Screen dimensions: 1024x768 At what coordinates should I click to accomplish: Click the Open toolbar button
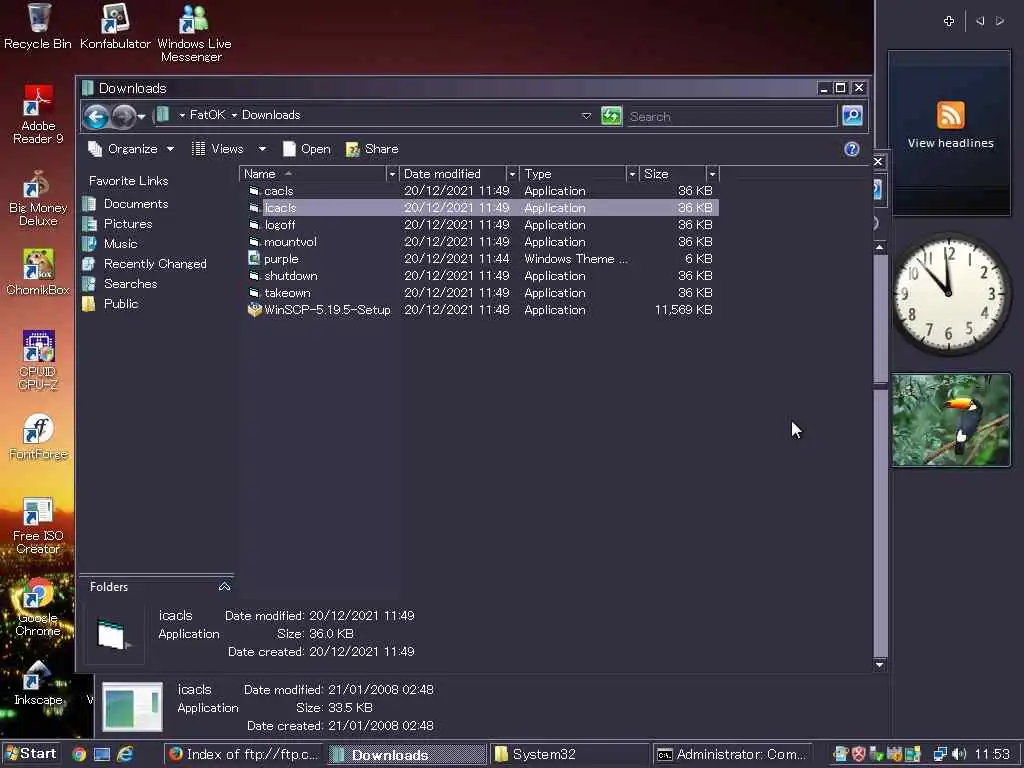tap(306, 149)
